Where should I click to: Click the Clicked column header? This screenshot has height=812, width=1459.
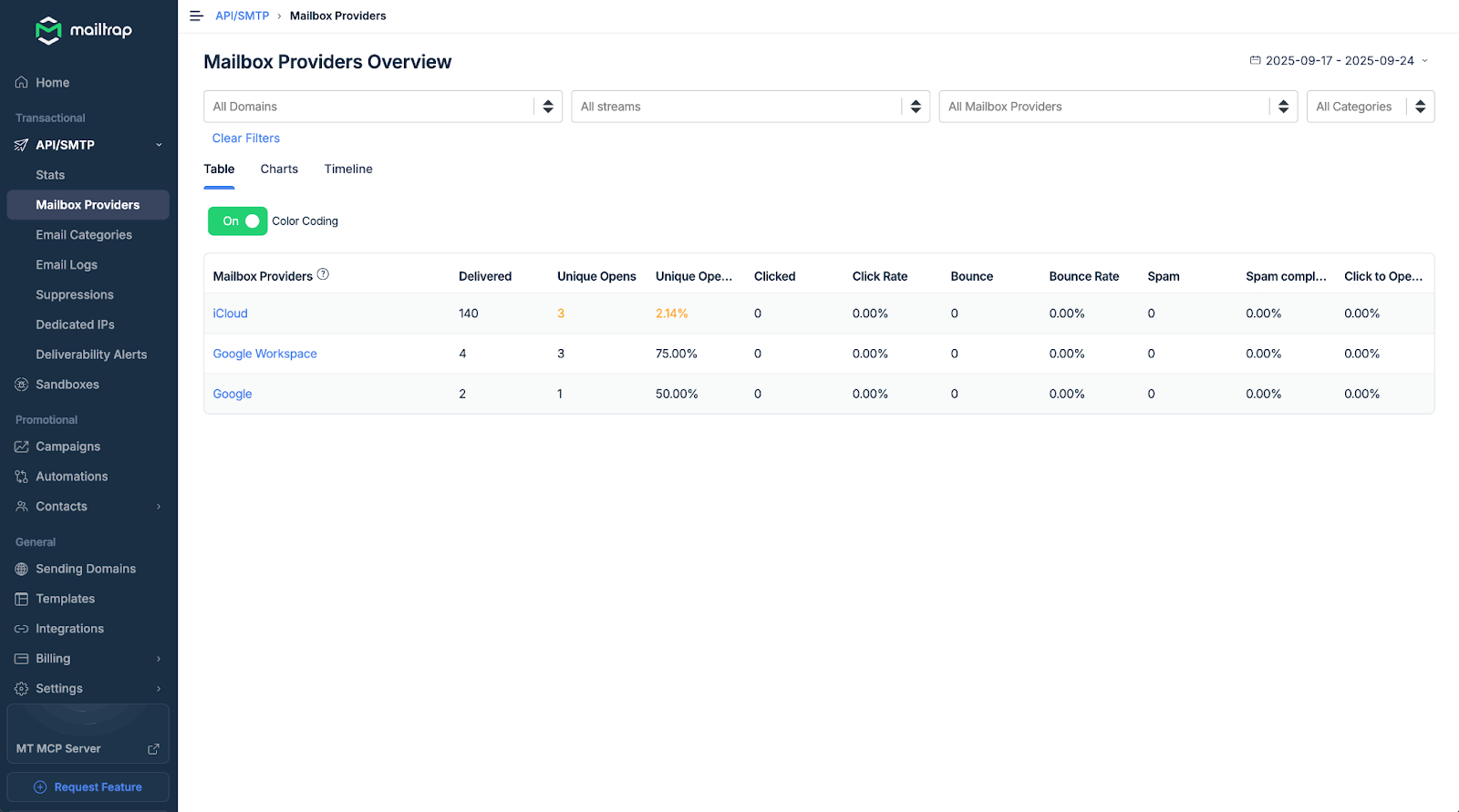(774, 276)
